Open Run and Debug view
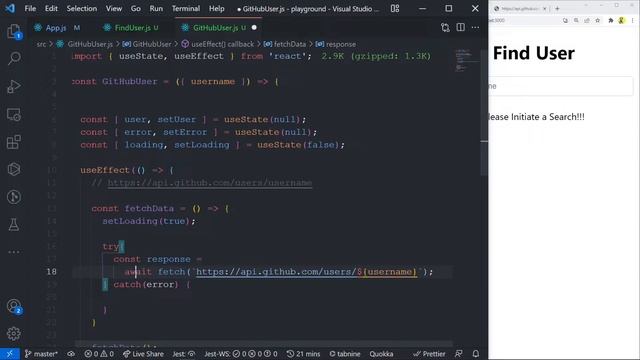This screenshot has width=640, height=360. click(x=14, y=87)
